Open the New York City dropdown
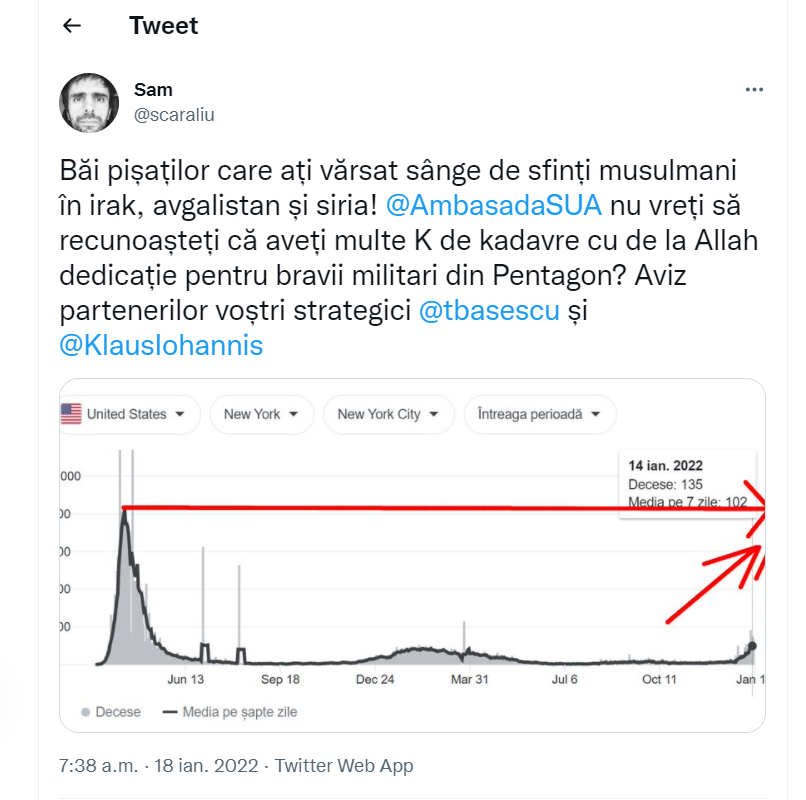 pos(389,414)
